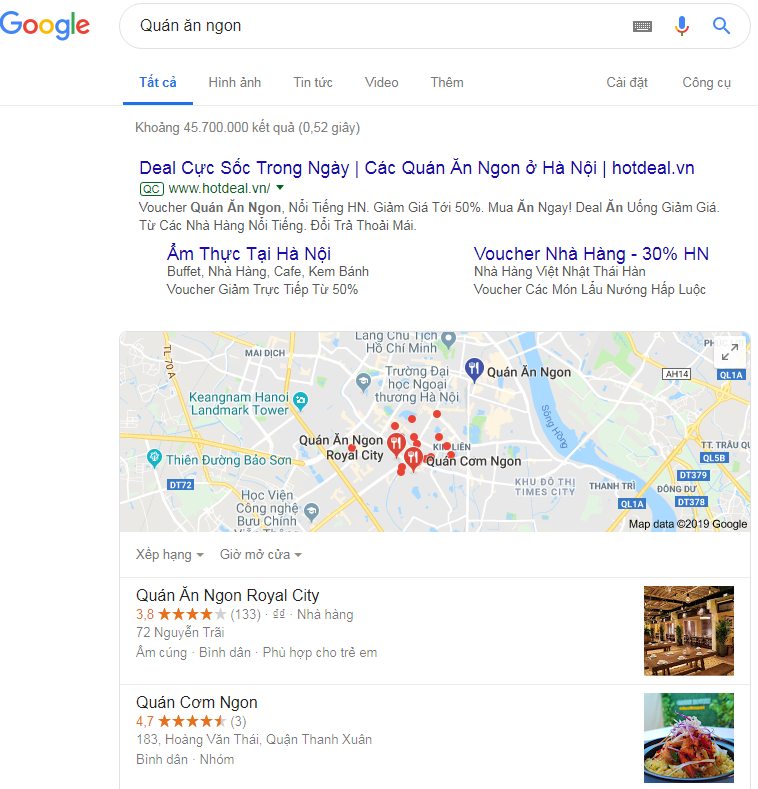Viewport: 758px width, 789px height.
Task: Open the Thêm menu
Action: 447,83
